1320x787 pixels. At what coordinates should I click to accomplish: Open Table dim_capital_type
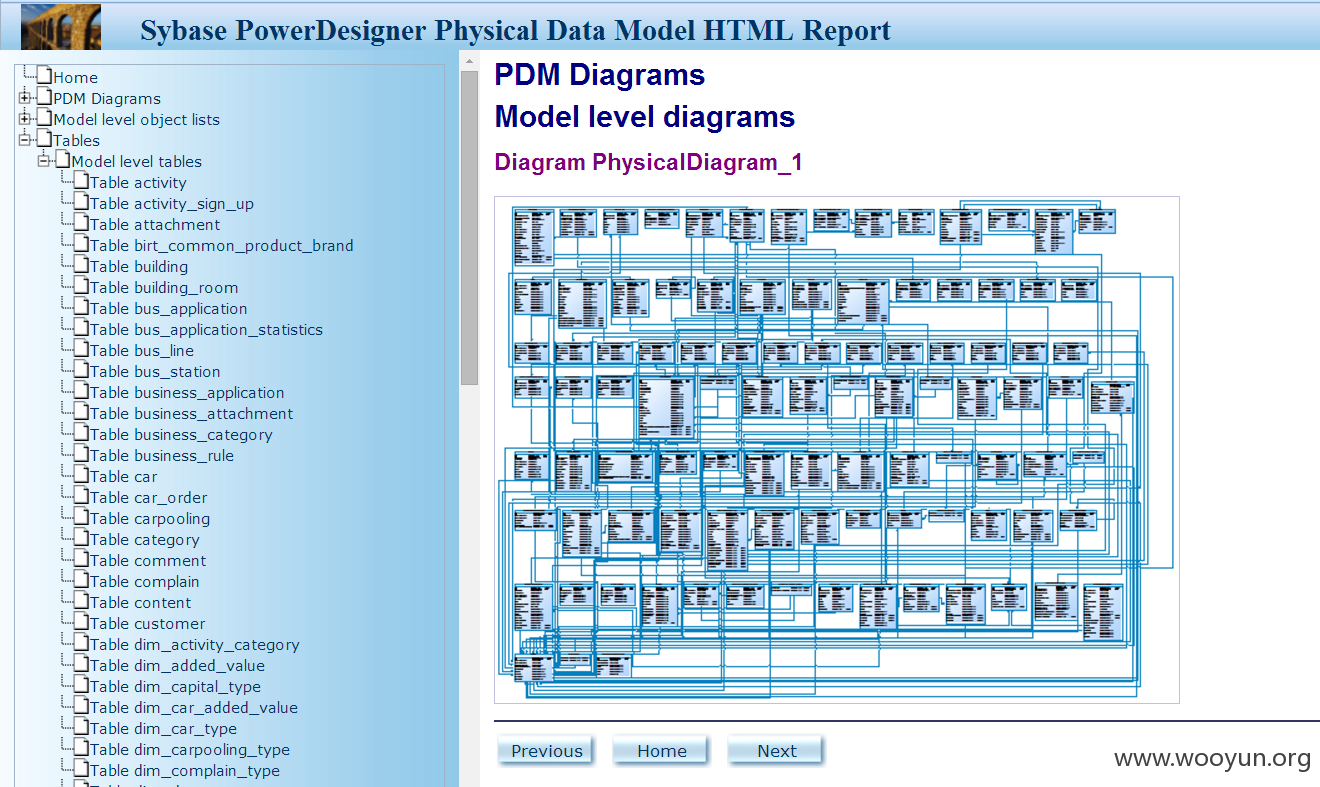(x=176, y=686)
